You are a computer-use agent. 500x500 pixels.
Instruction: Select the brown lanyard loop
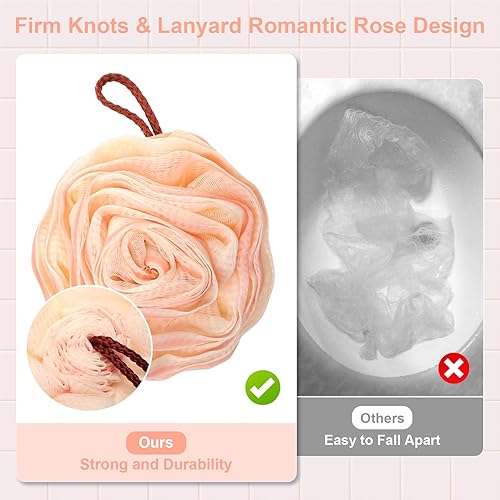pyautogui.click(x=128, y=104)
